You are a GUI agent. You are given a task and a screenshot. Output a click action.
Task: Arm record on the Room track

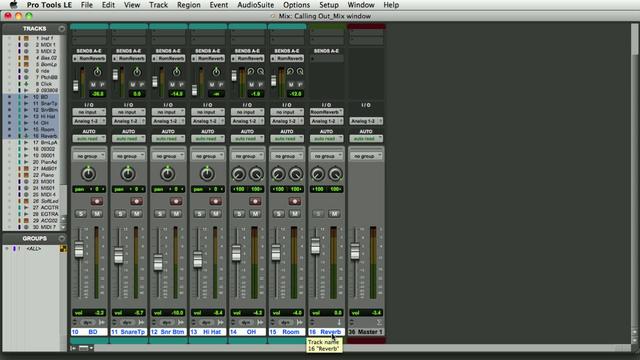click(x=295, y=201)
